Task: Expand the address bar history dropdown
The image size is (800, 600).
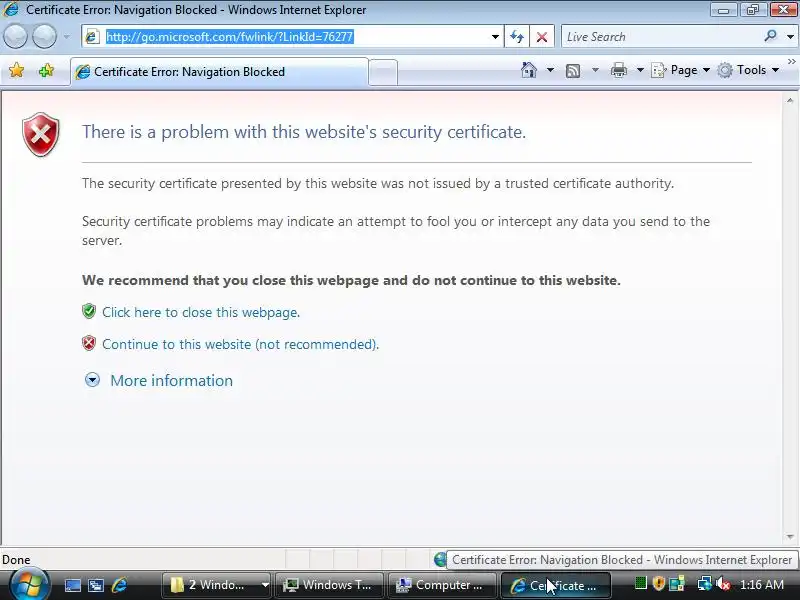Action: pyautogui.click(x=495, y=37)
